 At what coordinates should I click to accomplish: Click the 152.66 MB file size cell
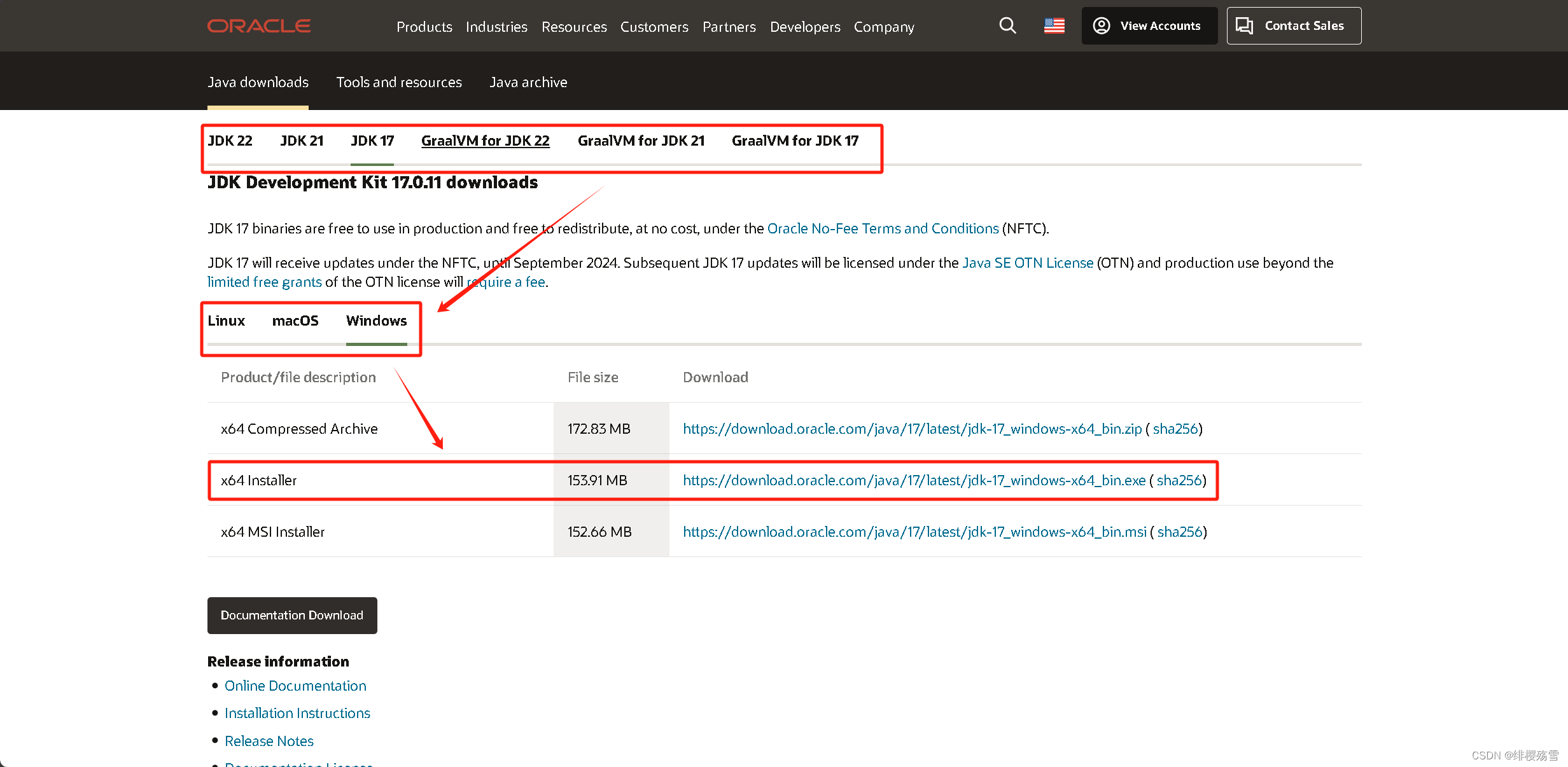[611, 532]
